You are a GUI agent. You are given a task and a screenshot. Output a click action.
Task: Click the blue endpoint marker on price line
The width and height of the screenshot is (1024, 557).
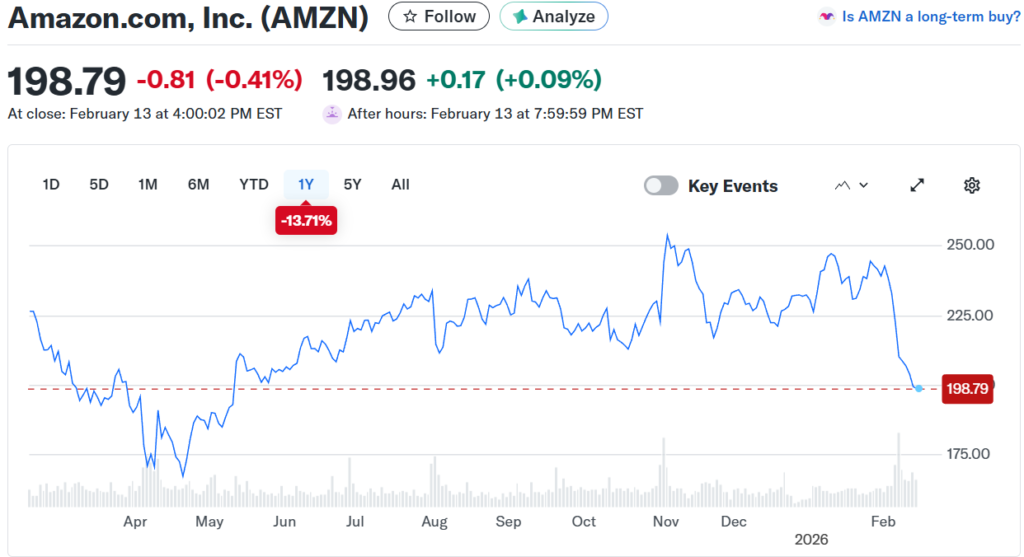[919, 388]
